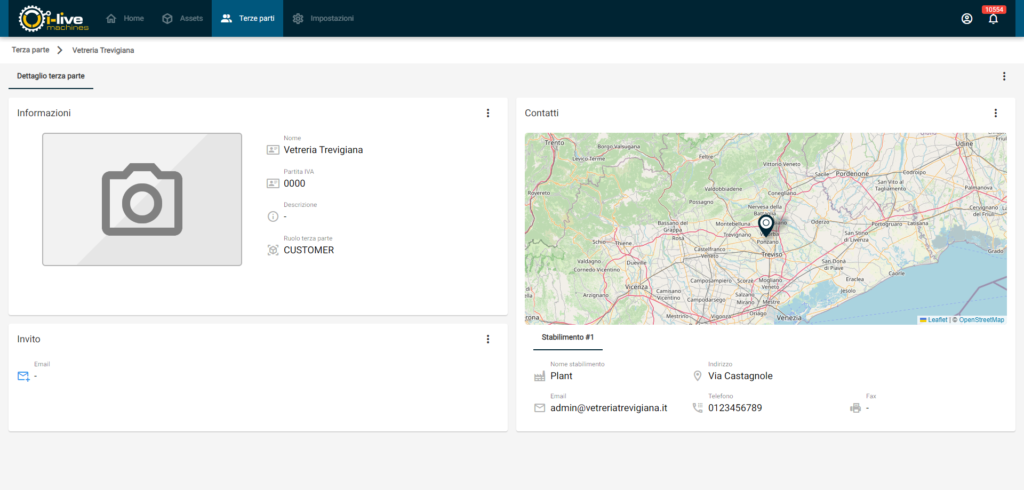Open the Invito card three-dot menu
This screenshot has width=1024, height=490.
[488, 339]
